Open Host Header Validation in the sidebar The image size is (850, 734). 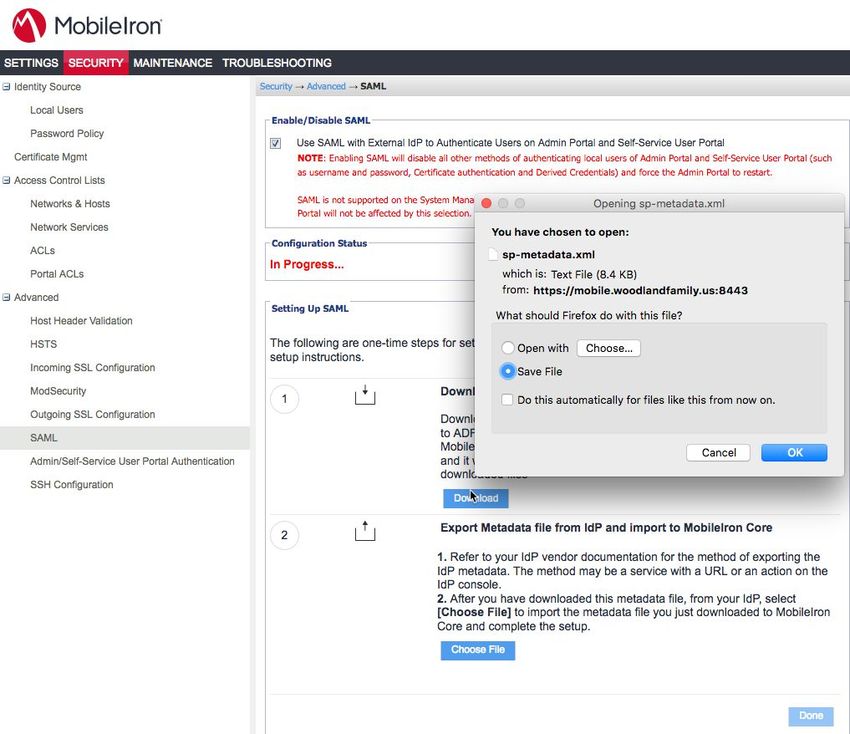tap(81, 321)
